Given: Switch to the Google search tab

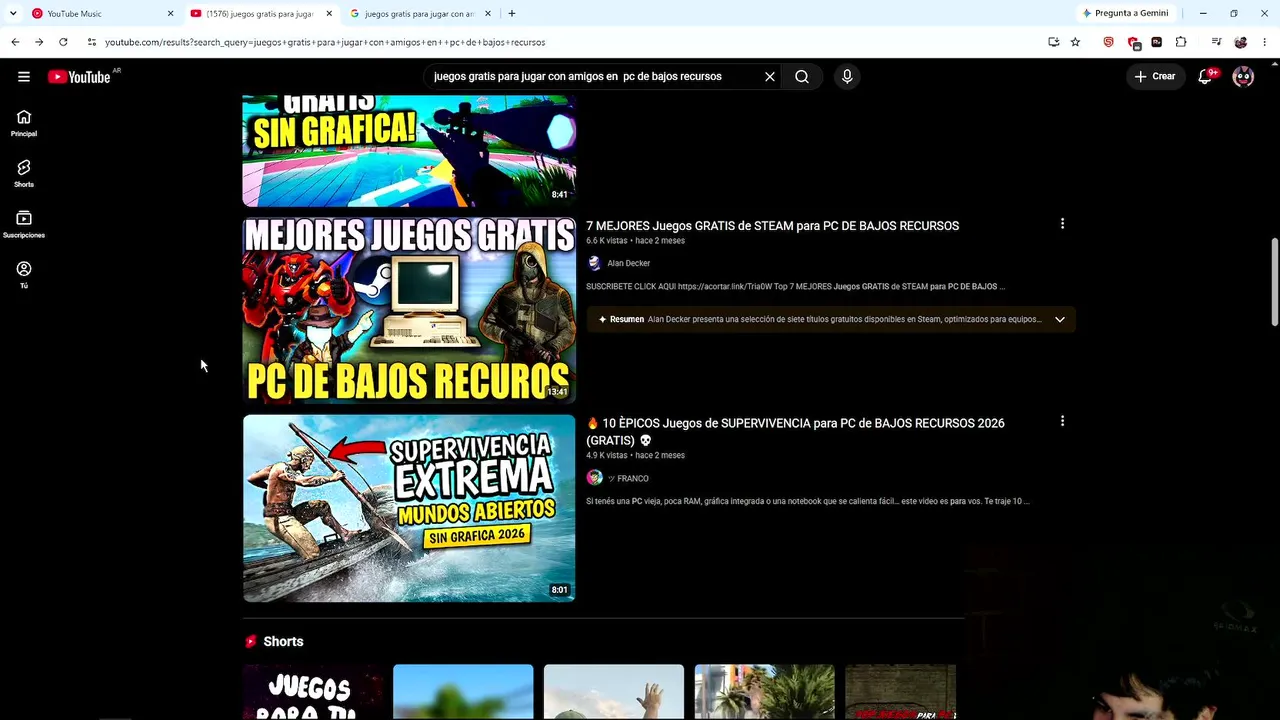Looking at the screenshot, I should [419, 14].
